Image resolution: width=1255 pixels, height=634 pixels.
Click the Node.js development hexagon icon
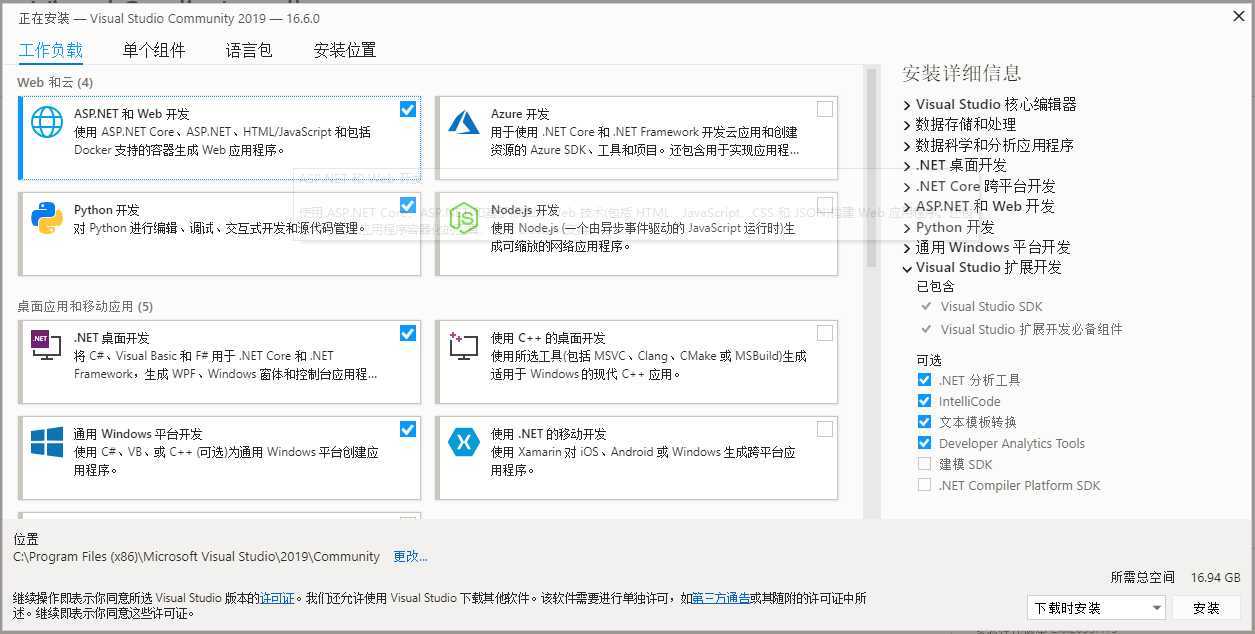point(464,218)
